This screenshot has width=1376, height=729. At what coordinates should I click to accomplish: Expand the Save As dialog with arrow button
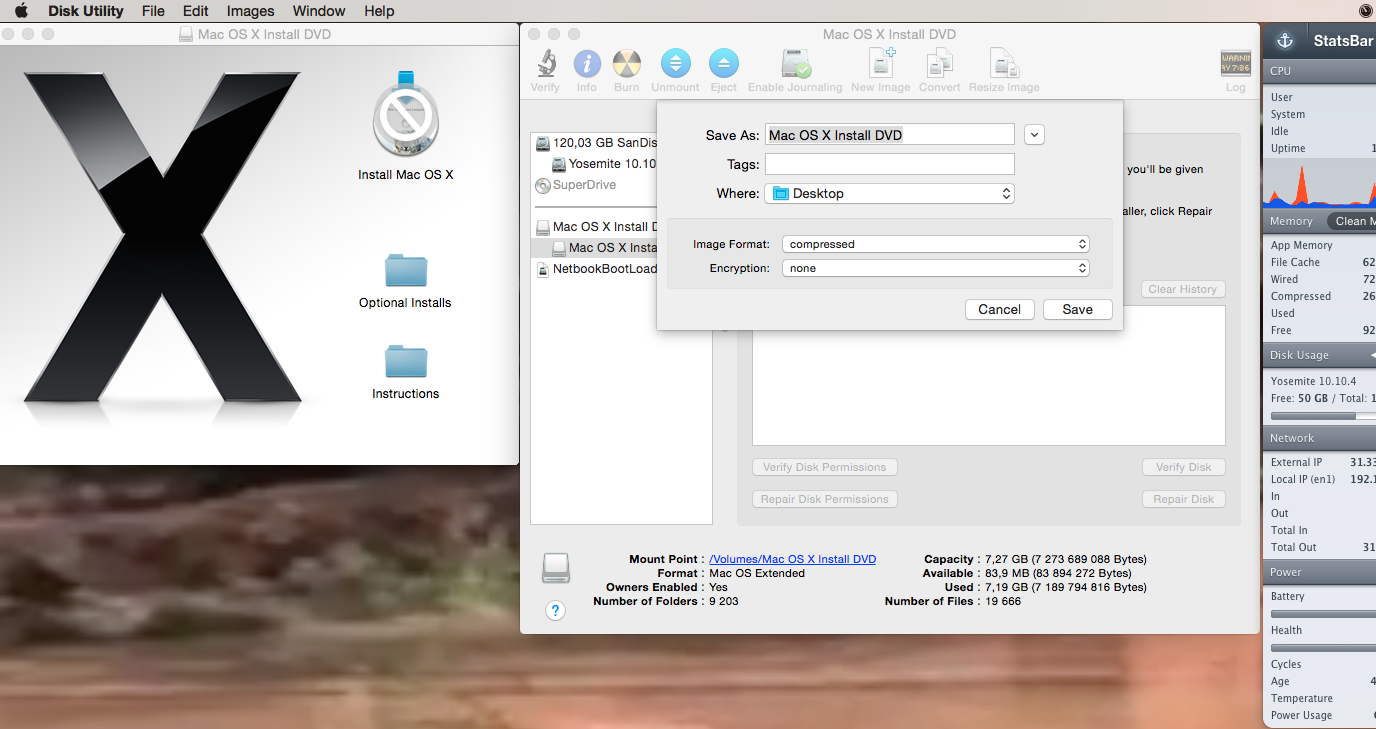click(x=1034, y=134)
